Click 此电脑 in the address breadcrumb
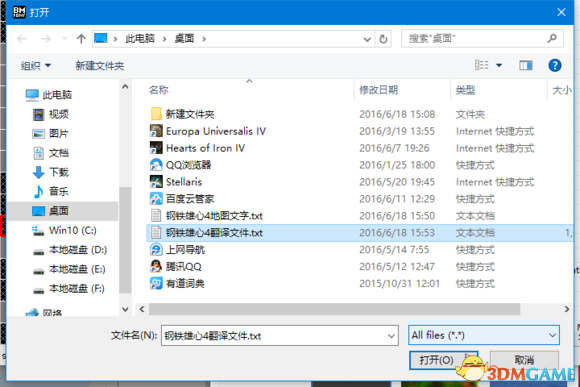 [140, 38]
